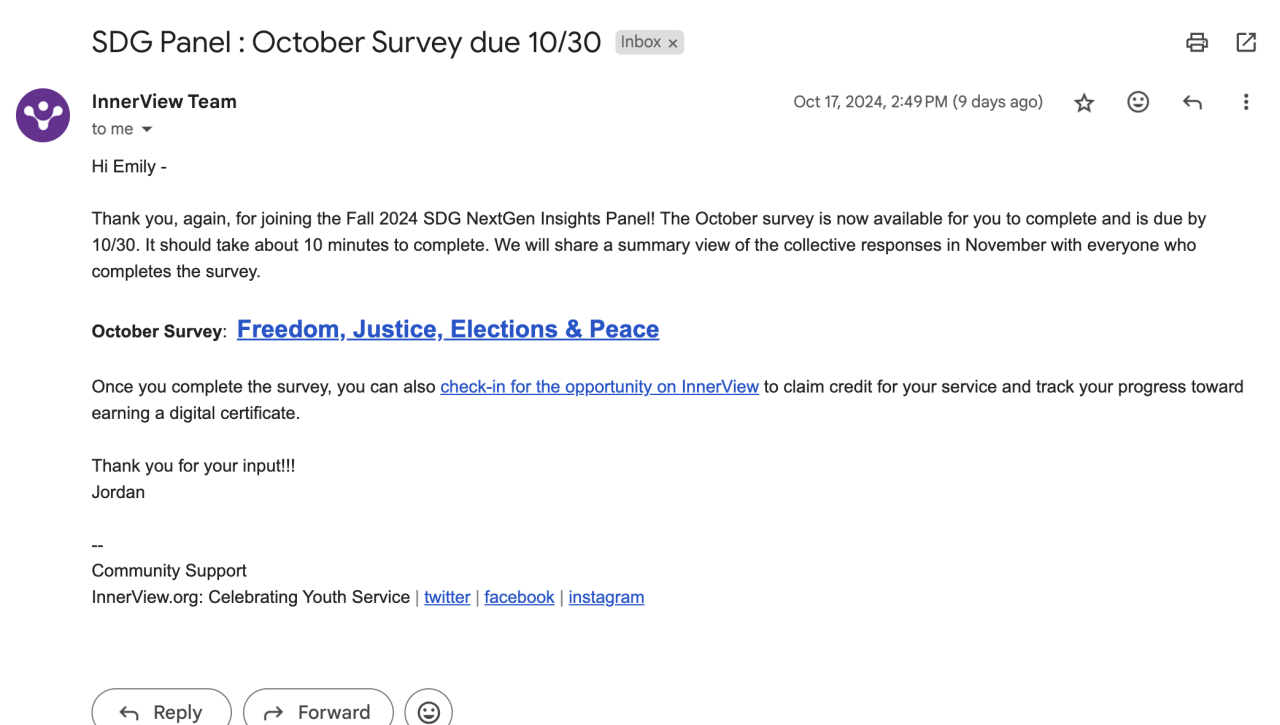Click the reply arrow icon in header
The image size is (1280, 725).
[1192, 102]
